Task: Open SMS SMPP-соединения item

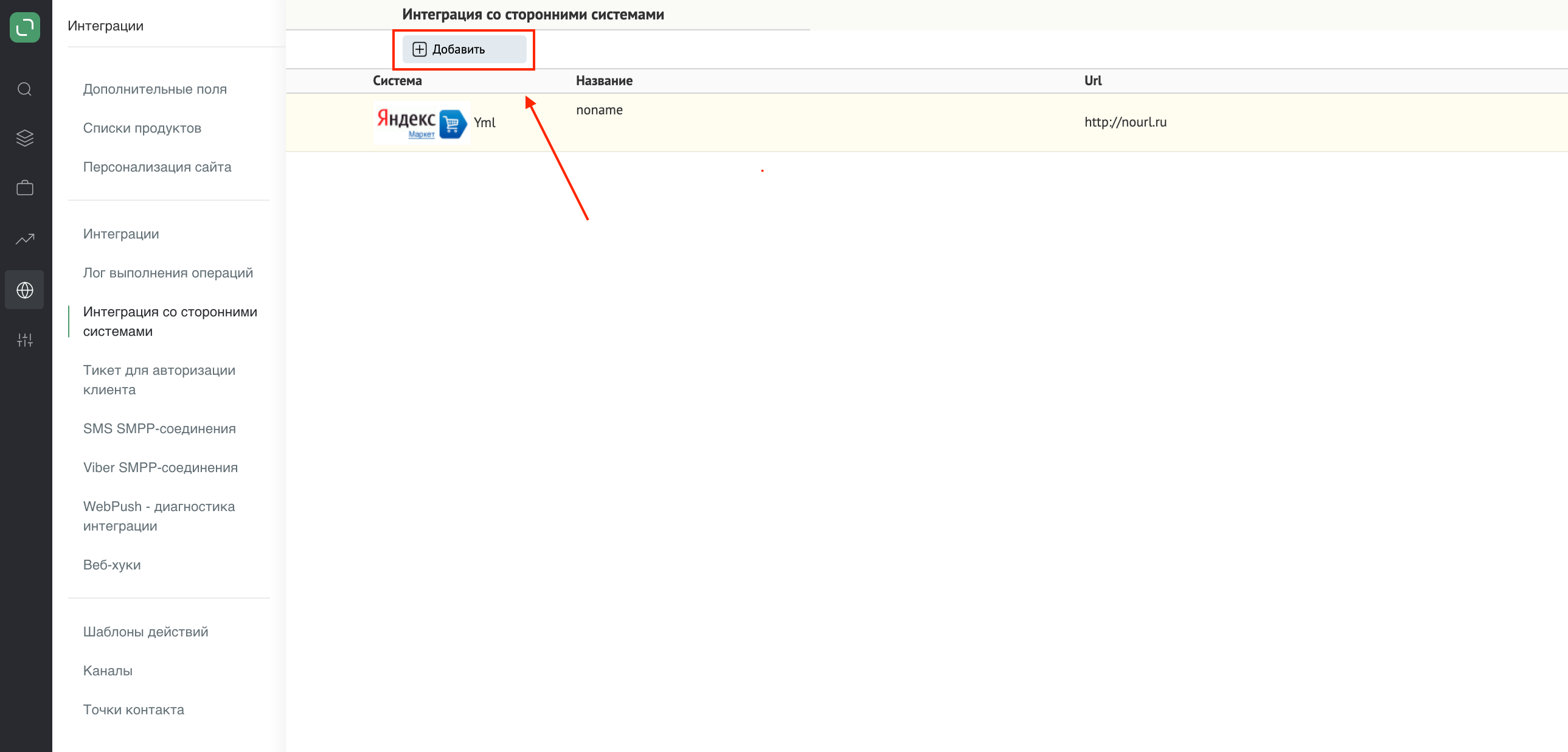Action: 159,429
